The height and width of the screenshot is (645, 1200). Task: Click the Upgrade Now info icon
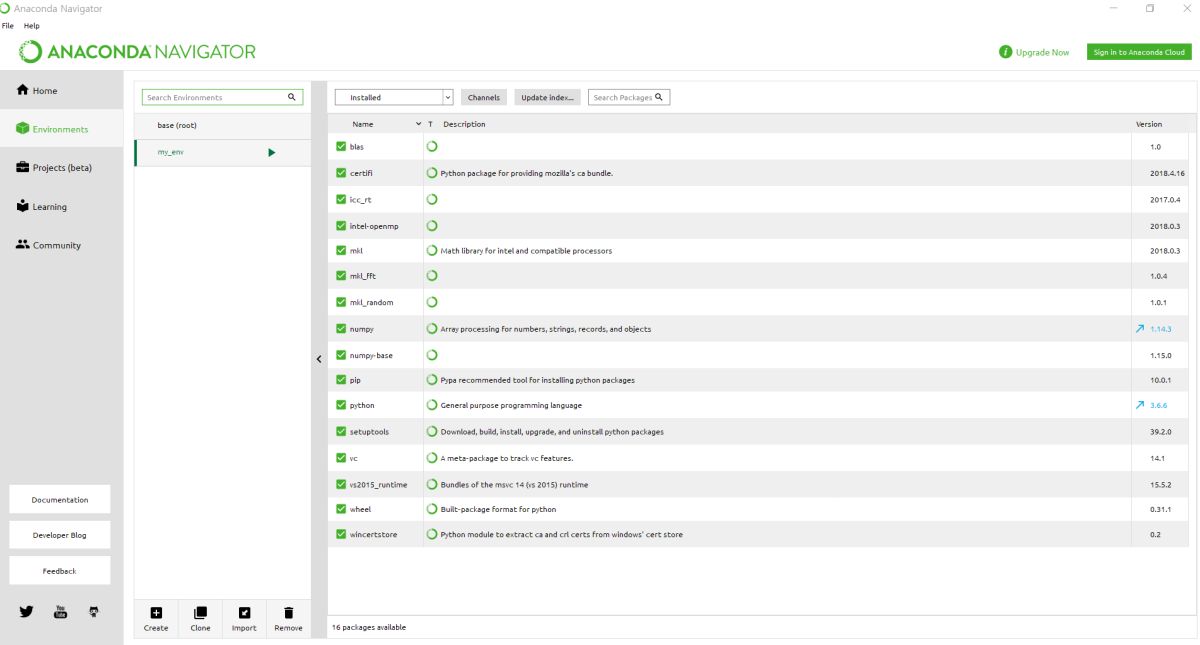[x=1006, y=52]
